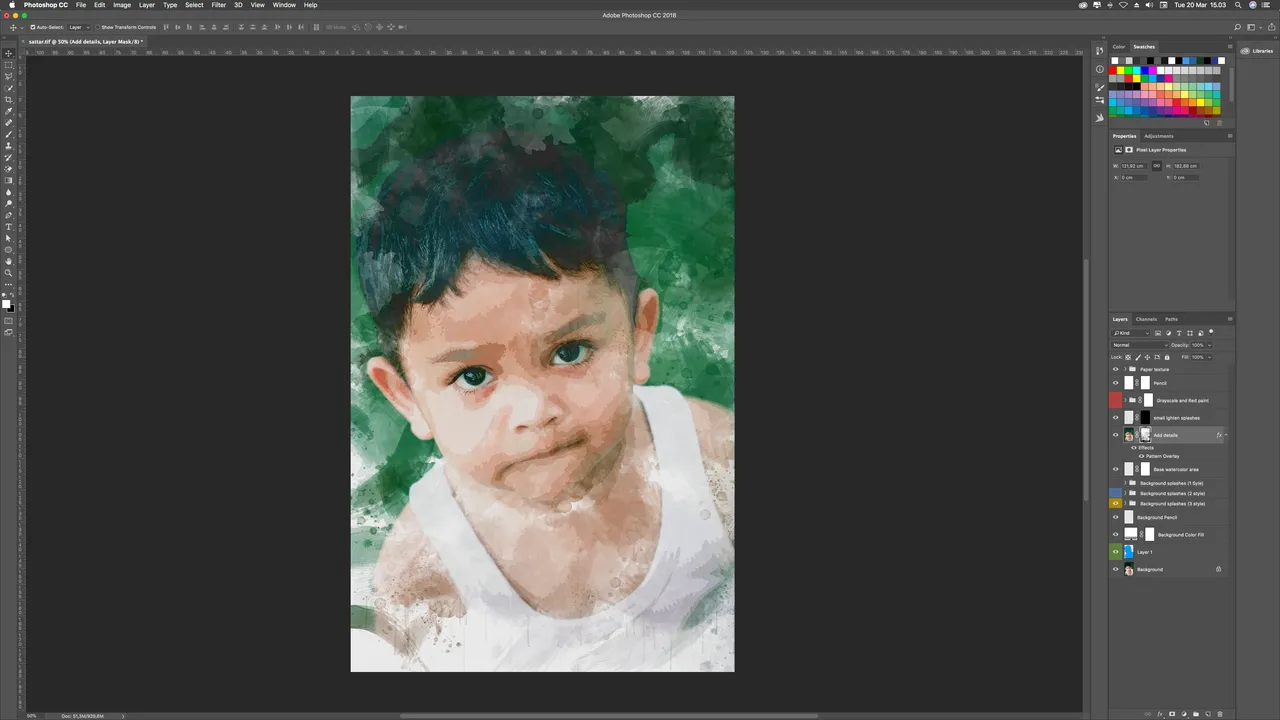Select the Clone Stamp tool
1280x720 pixels.
(x=9, y=146)
